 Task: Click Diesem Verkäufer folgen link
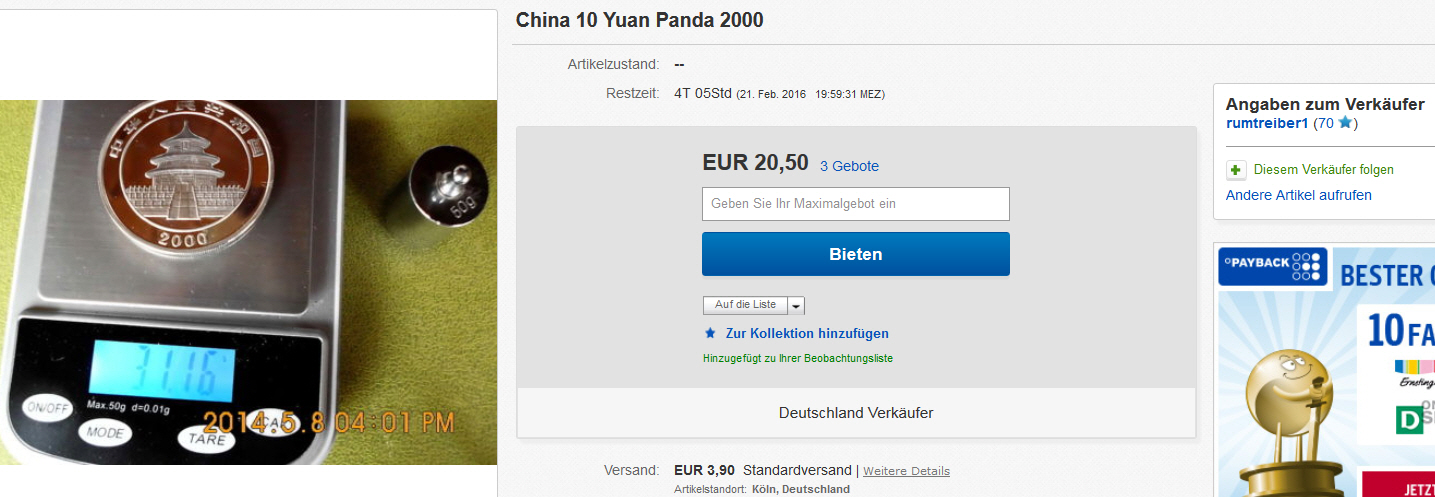tap(1323, 170)
